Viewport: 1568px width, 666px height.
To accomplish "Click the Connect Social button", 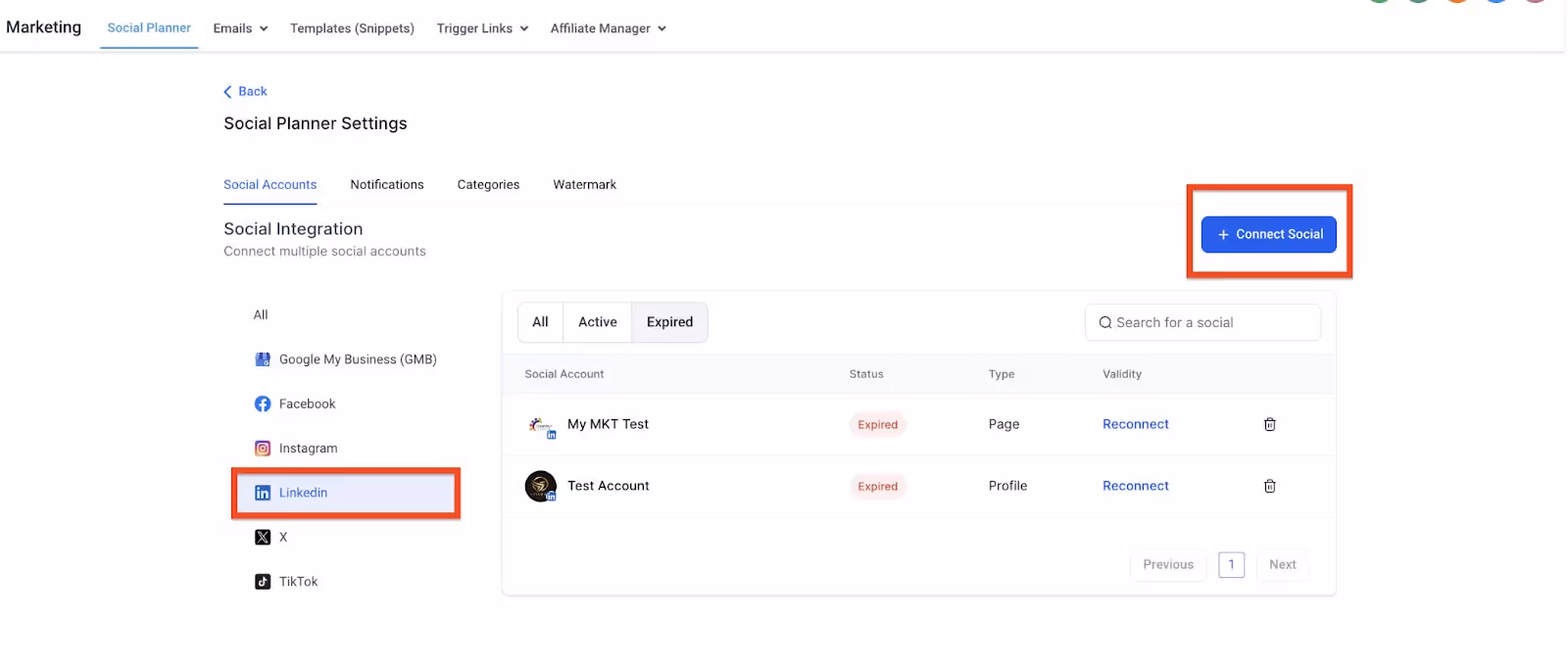I will click(1269, 234).
